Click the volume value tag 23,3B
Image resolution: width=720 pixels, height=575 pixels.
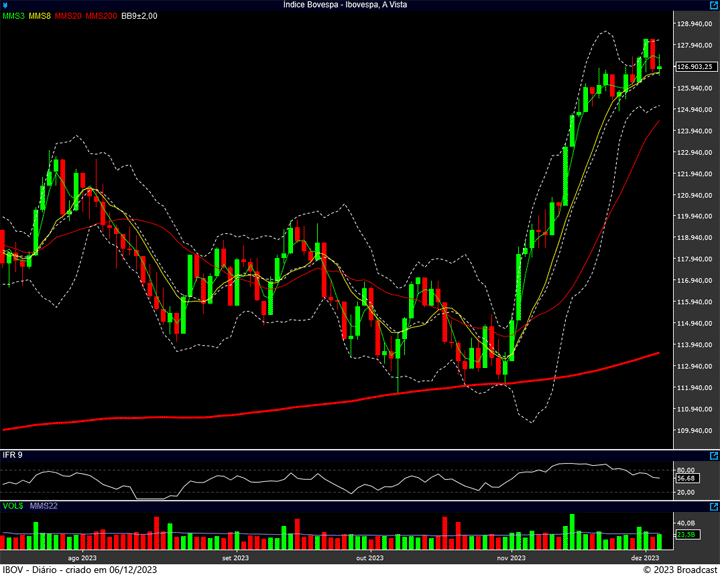pos(686,535)
